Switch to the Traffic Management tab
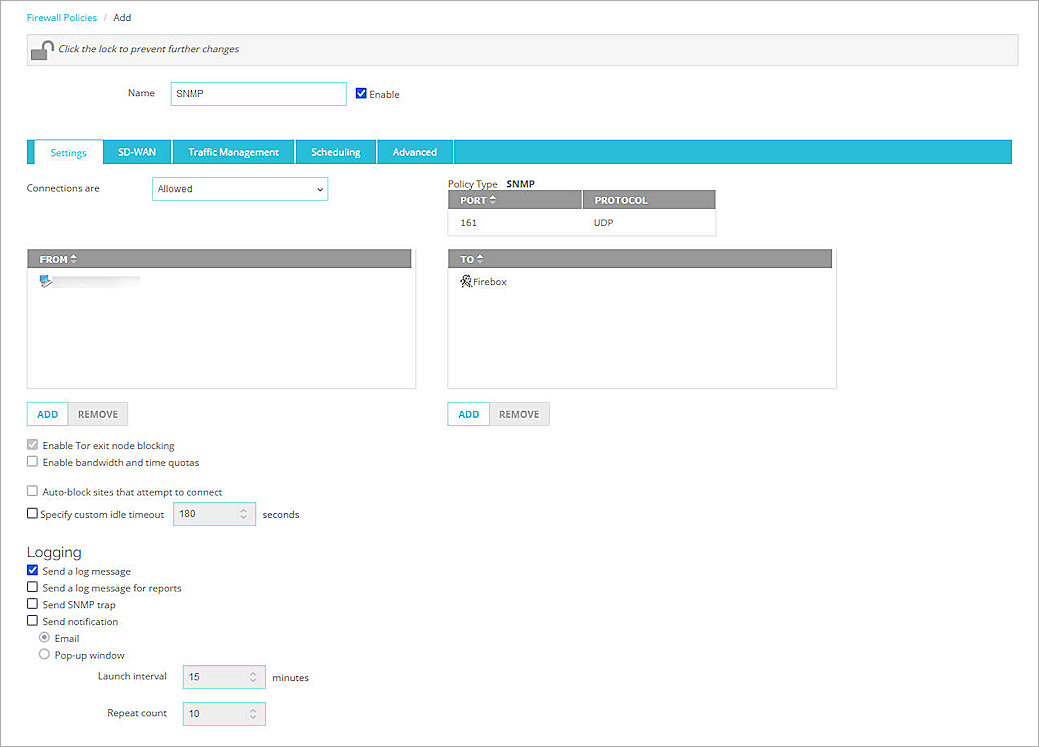 [232, 151]
